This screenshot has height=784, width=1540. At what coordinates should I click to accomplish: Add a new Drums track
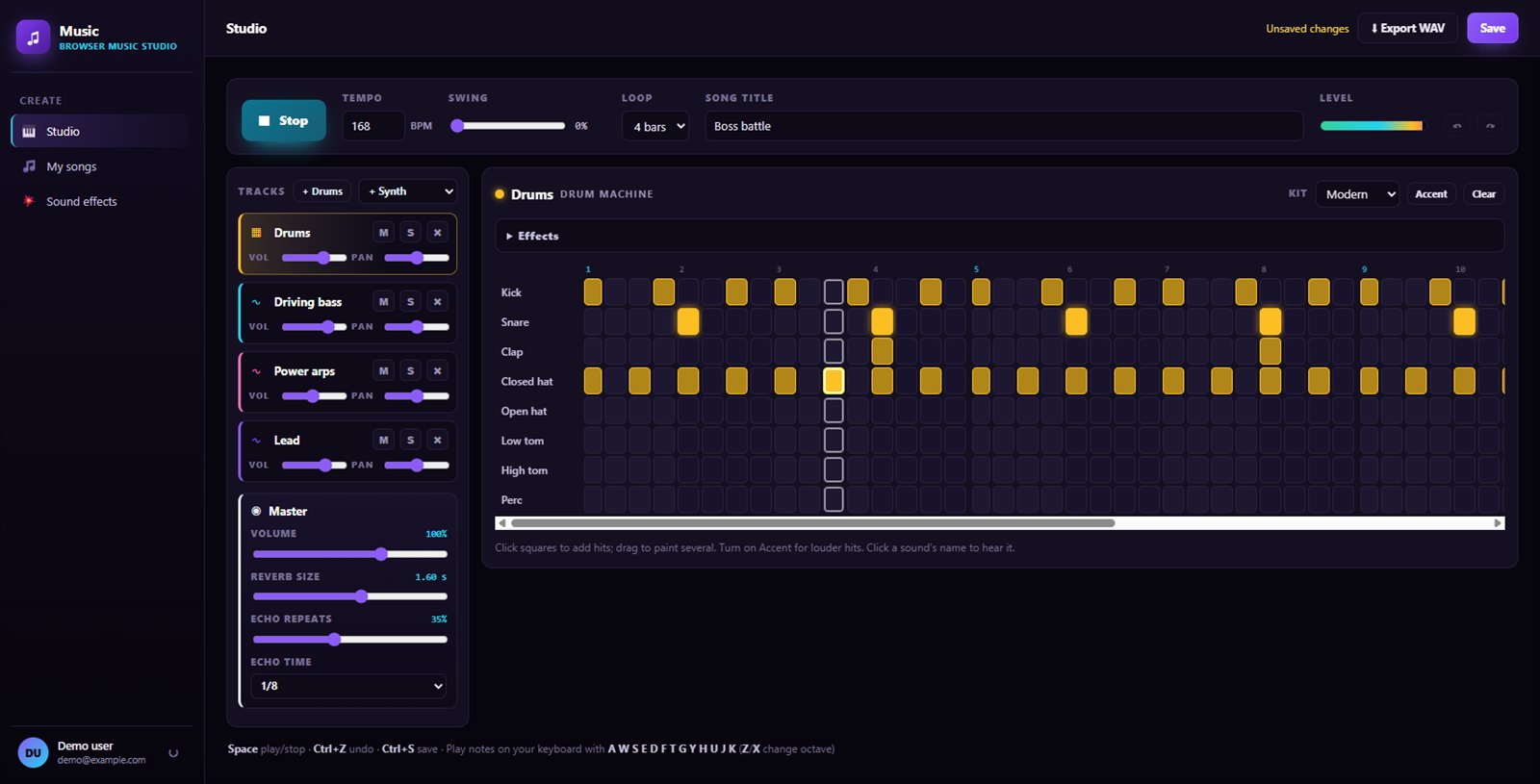(322, 191)
